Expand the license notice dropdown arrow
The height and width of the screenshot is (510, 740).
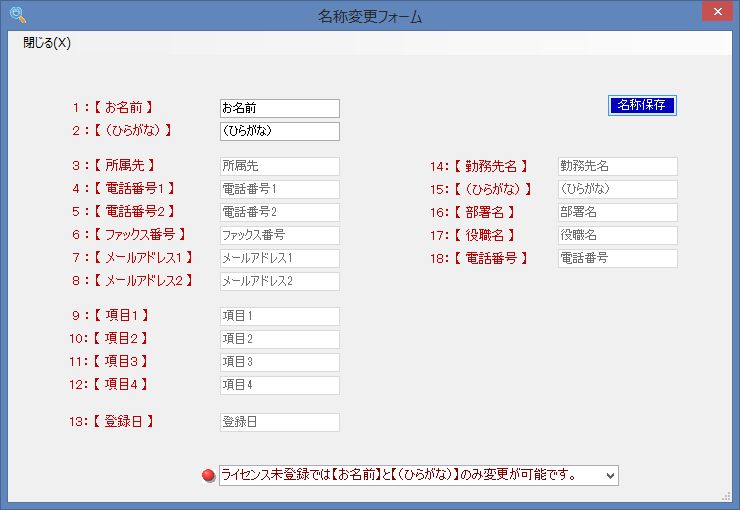pyautogui.click(x=609, y=475)
